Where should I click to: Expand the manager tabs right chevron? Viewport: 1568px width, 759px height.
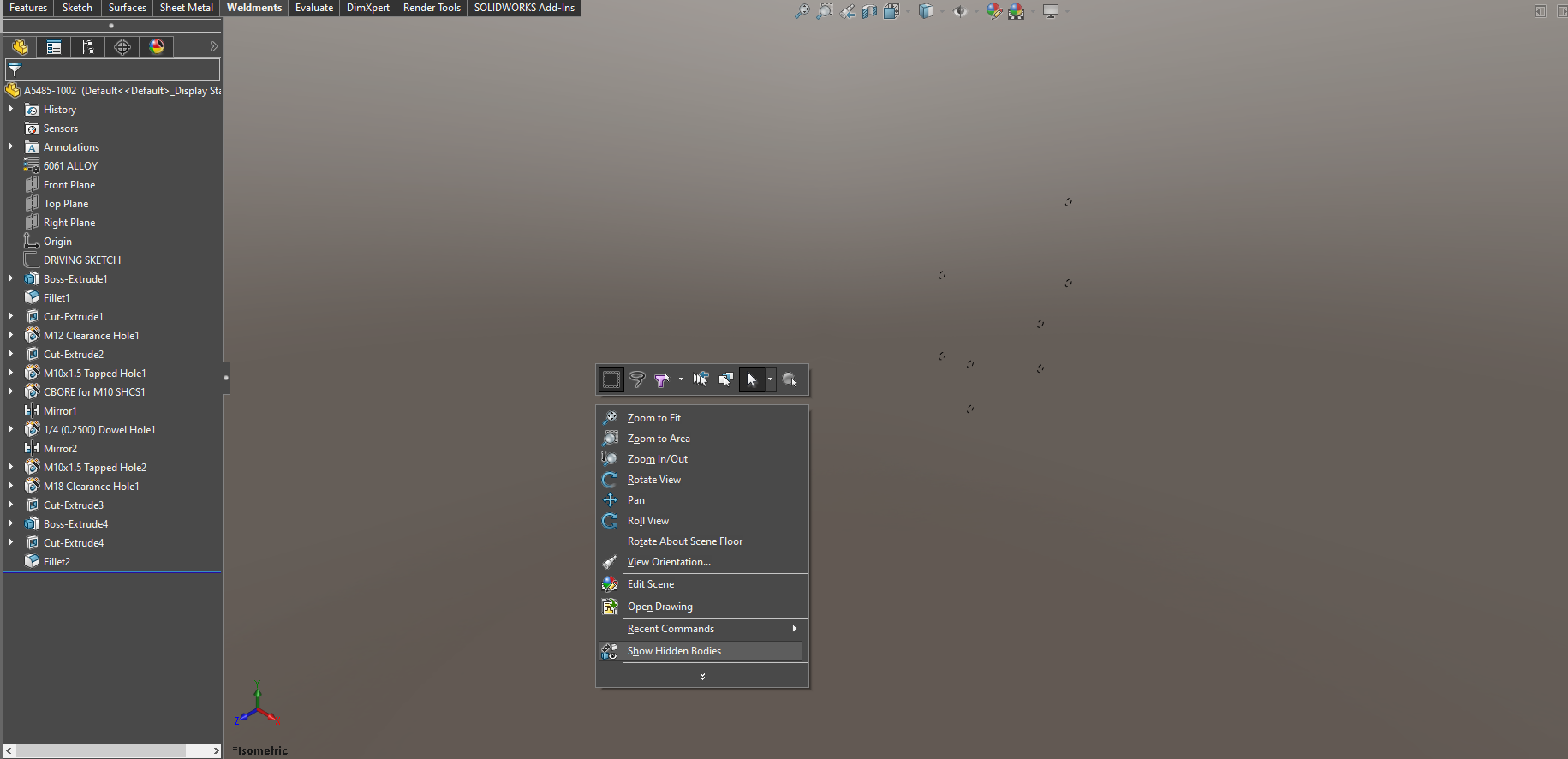point(213,46)
